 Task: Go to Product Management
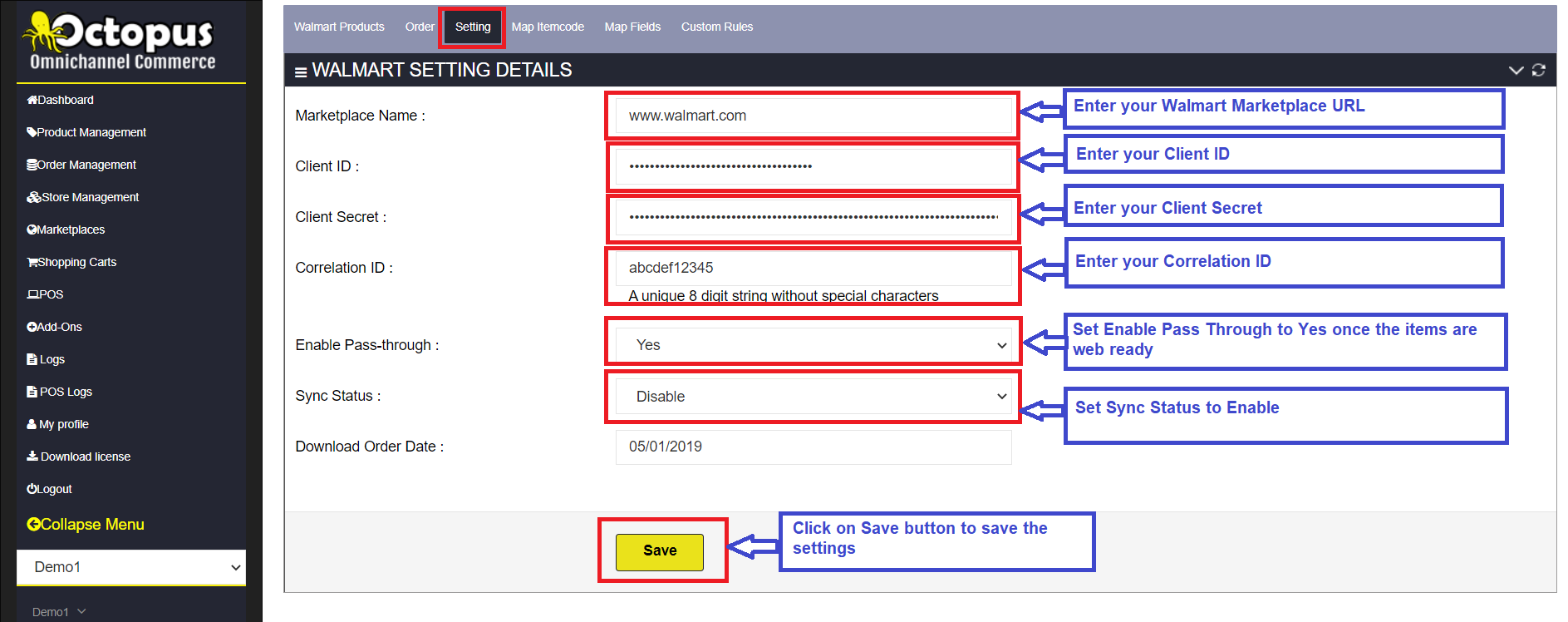pos(91,132)
